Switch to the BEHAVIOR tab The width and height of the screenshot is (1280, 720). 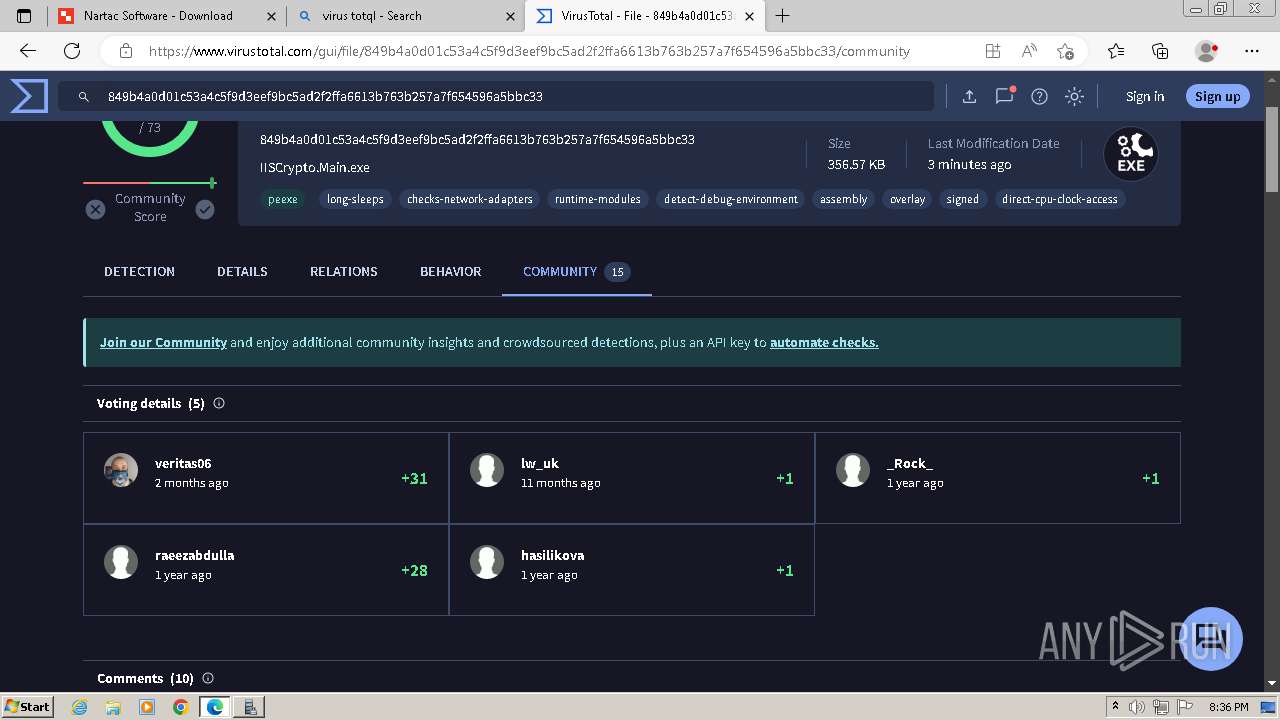[x=450, y=271]
